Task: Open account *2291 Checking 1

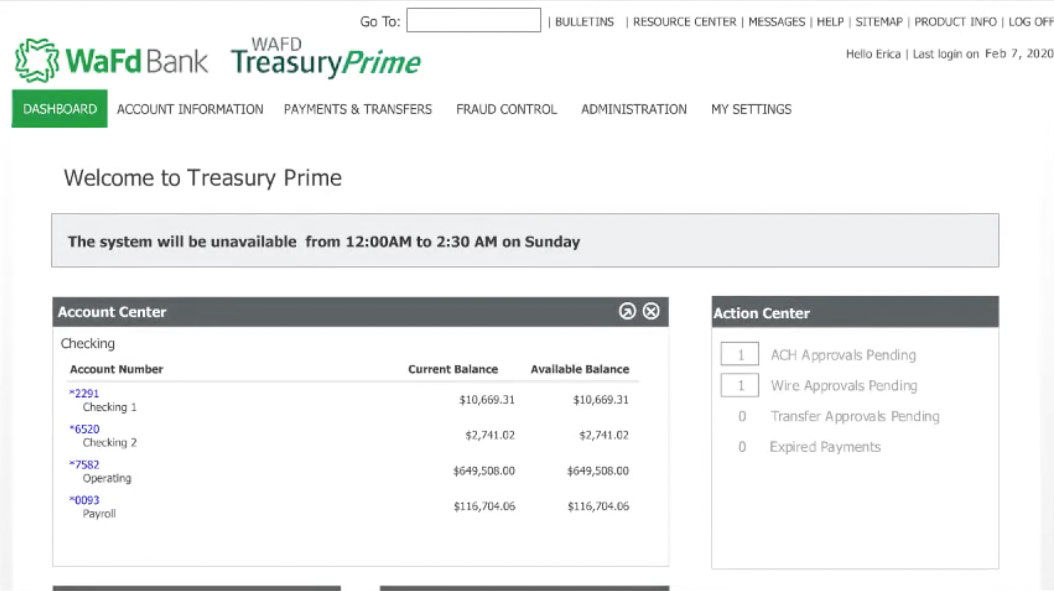Action: point(84,393)
